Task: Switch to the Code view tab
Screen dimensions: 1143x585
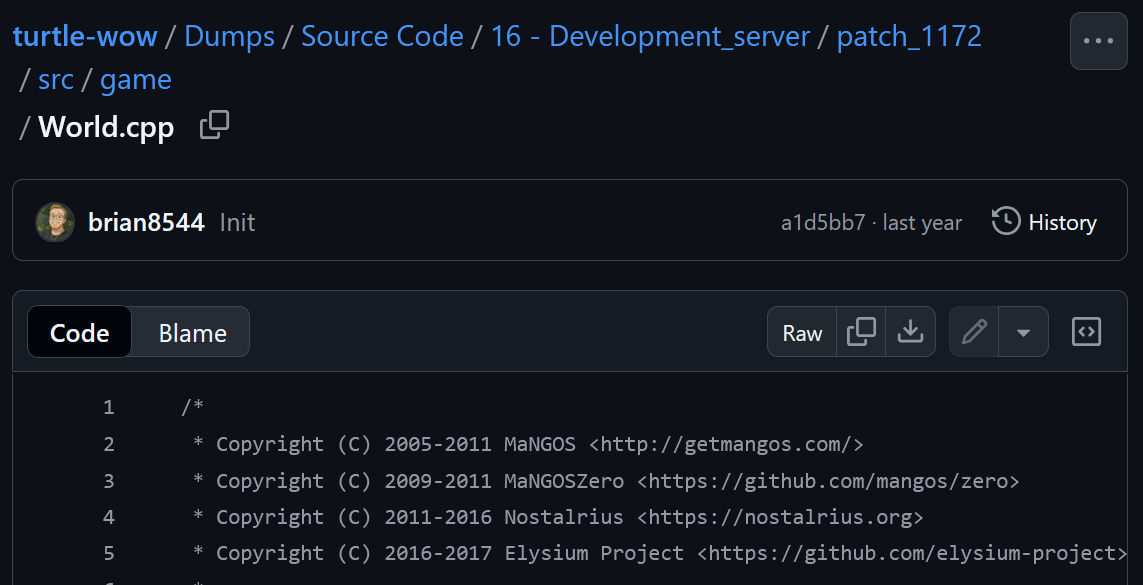Action: 80,333
